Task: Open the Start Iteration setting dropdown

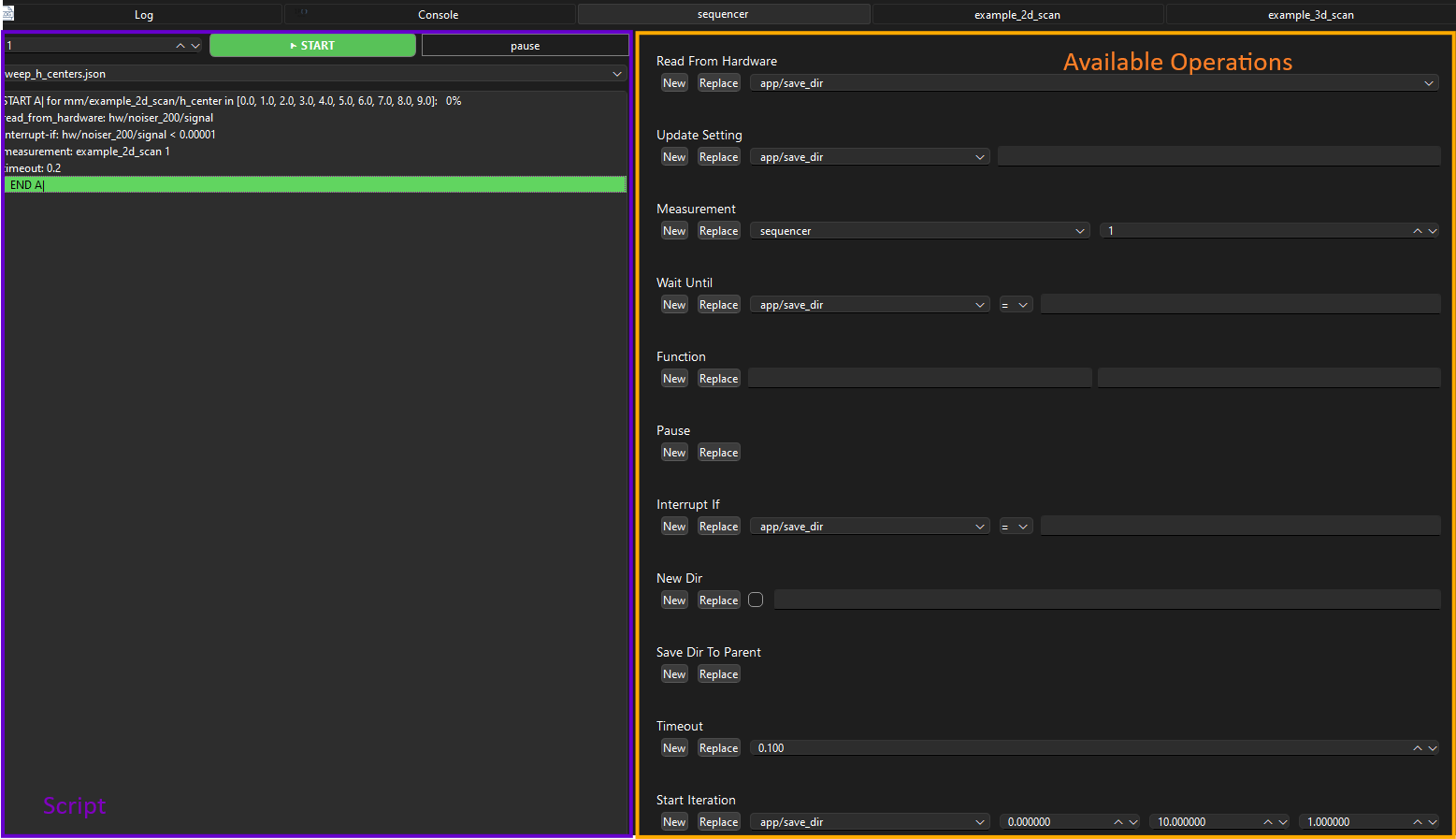Action: pos(870,822)
